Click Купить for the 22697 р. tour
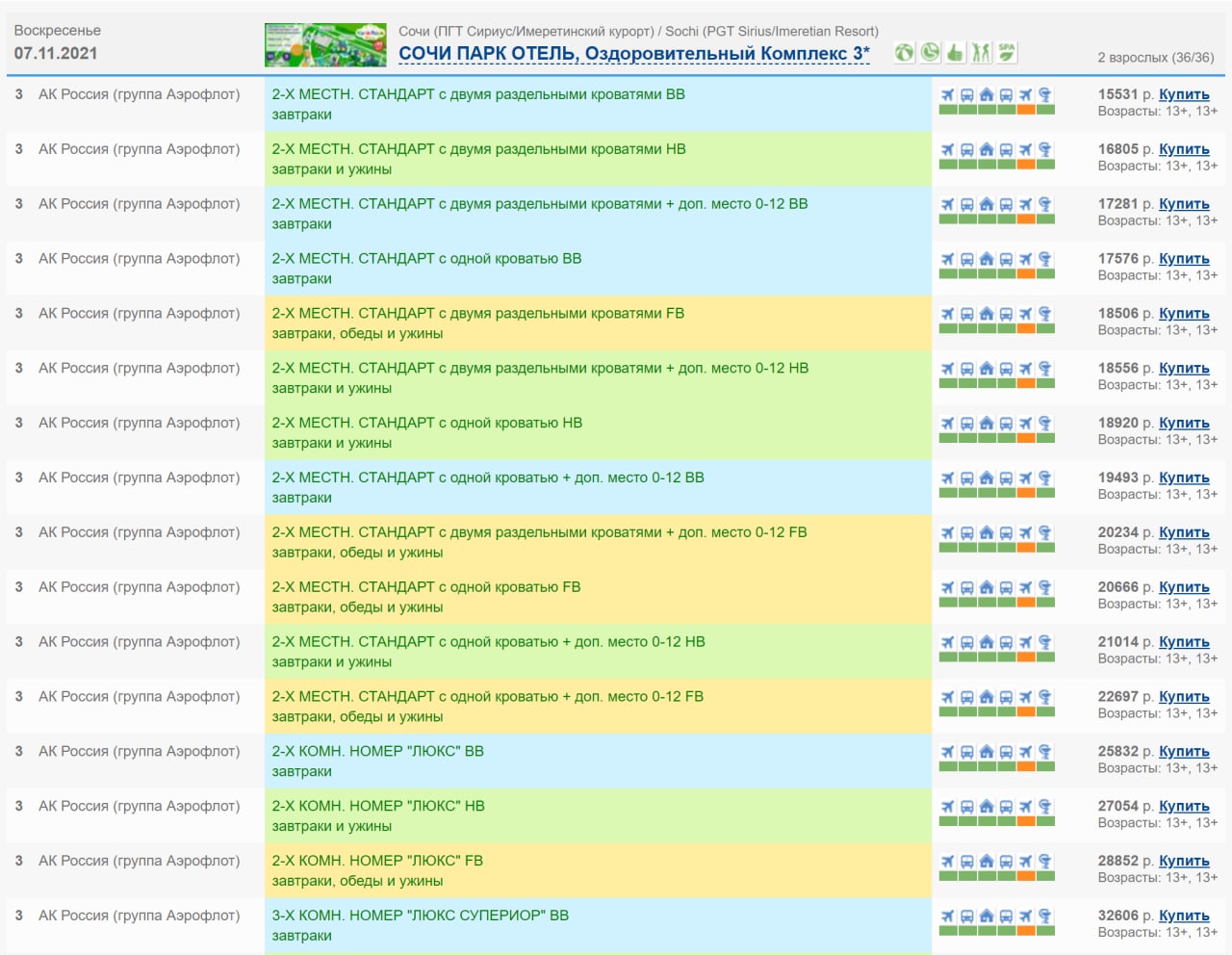 click(x=1184, y=698)
